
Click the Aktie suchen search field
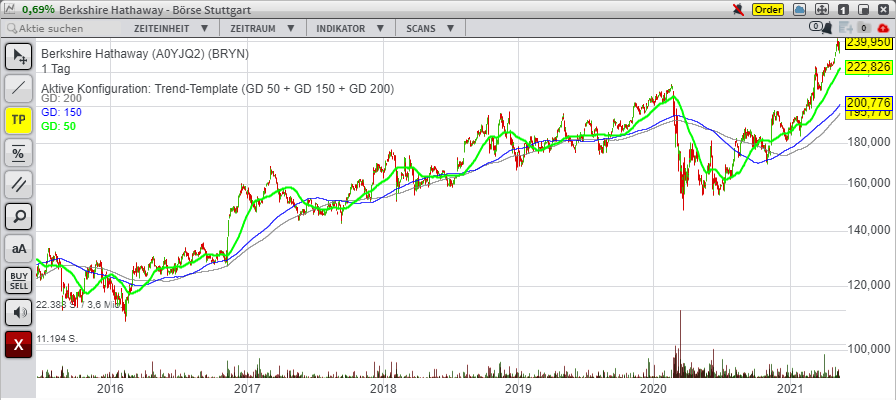[63, 28]
